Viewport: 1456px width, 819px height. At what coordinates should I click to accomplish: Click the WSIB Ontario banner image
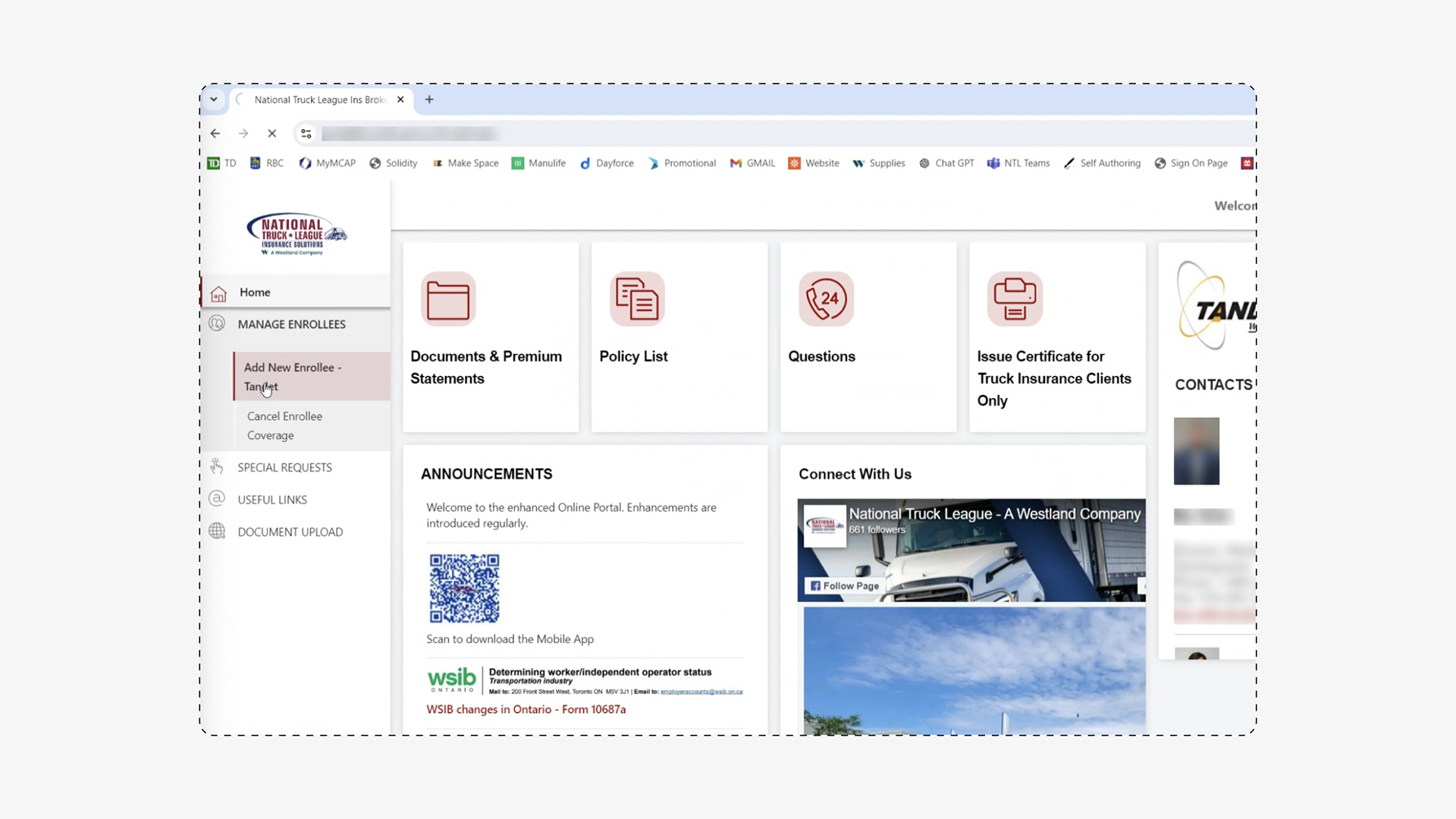585,680
